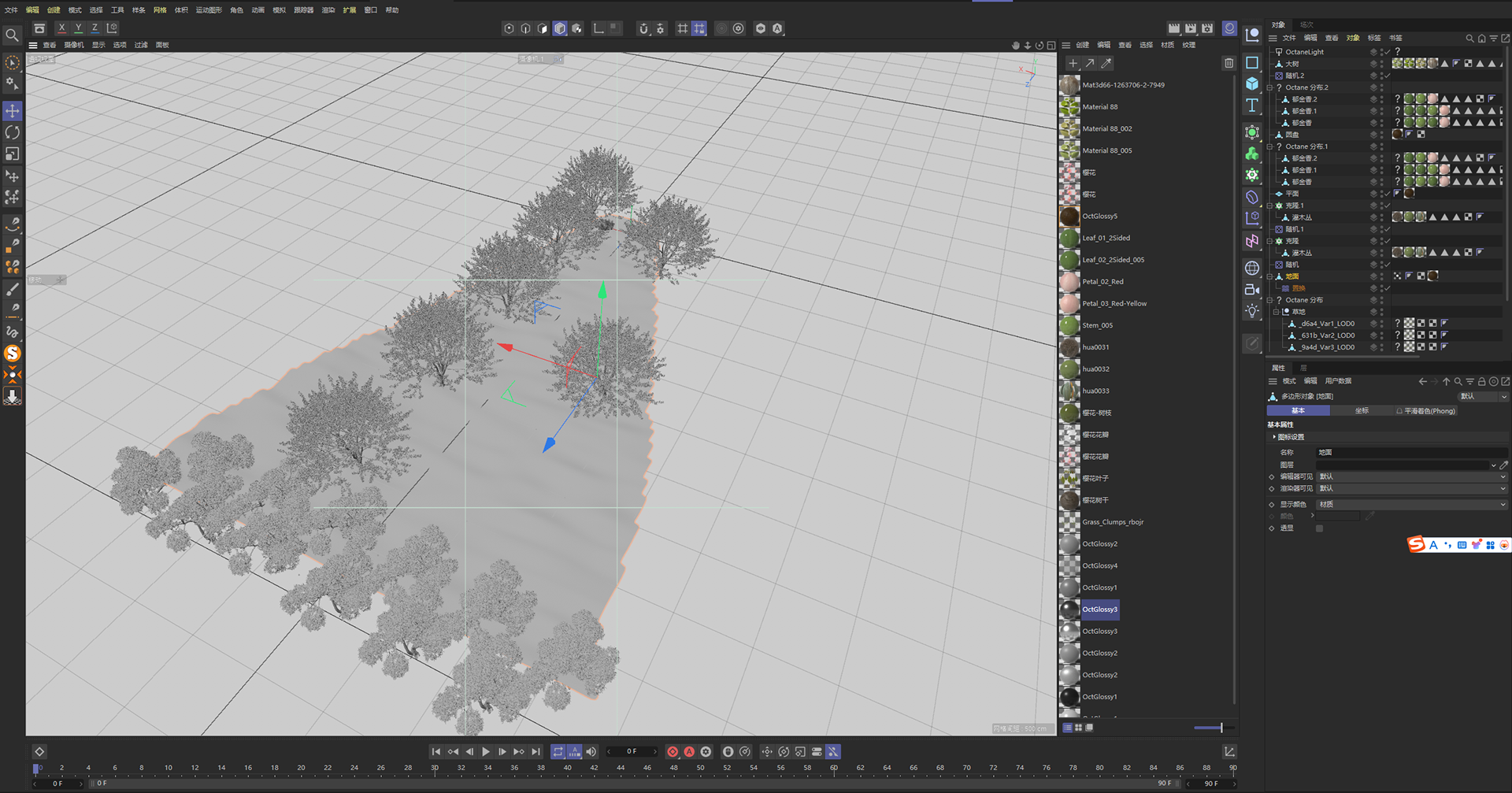Toggle the enable checkmark for 随机.2 object

[x=1386, y=76]
